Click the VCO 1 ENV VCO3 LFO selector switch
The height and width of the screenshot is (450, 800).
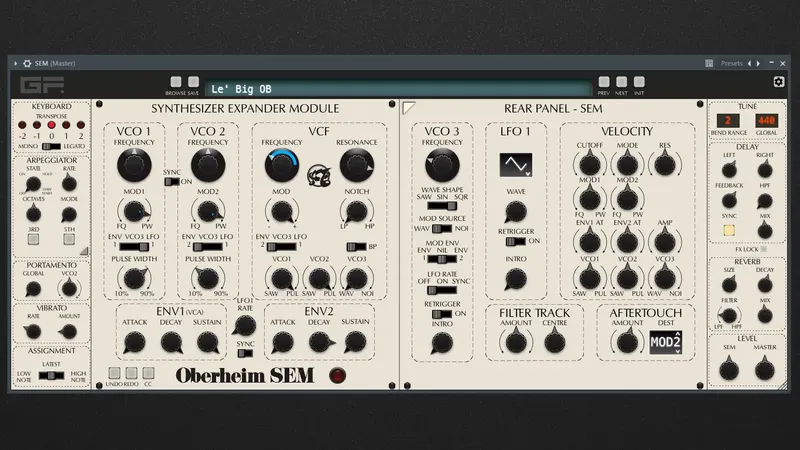[134, 246]
